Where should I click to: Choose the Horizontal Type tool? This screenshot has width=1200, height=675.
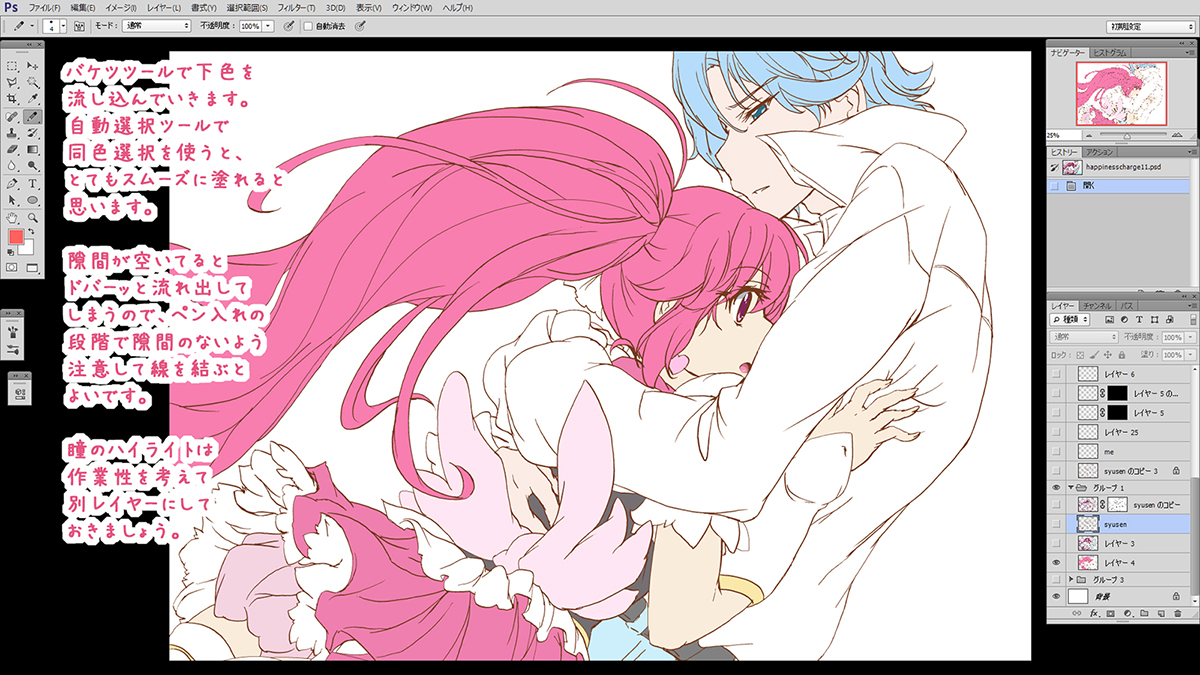tap(33, 184)
